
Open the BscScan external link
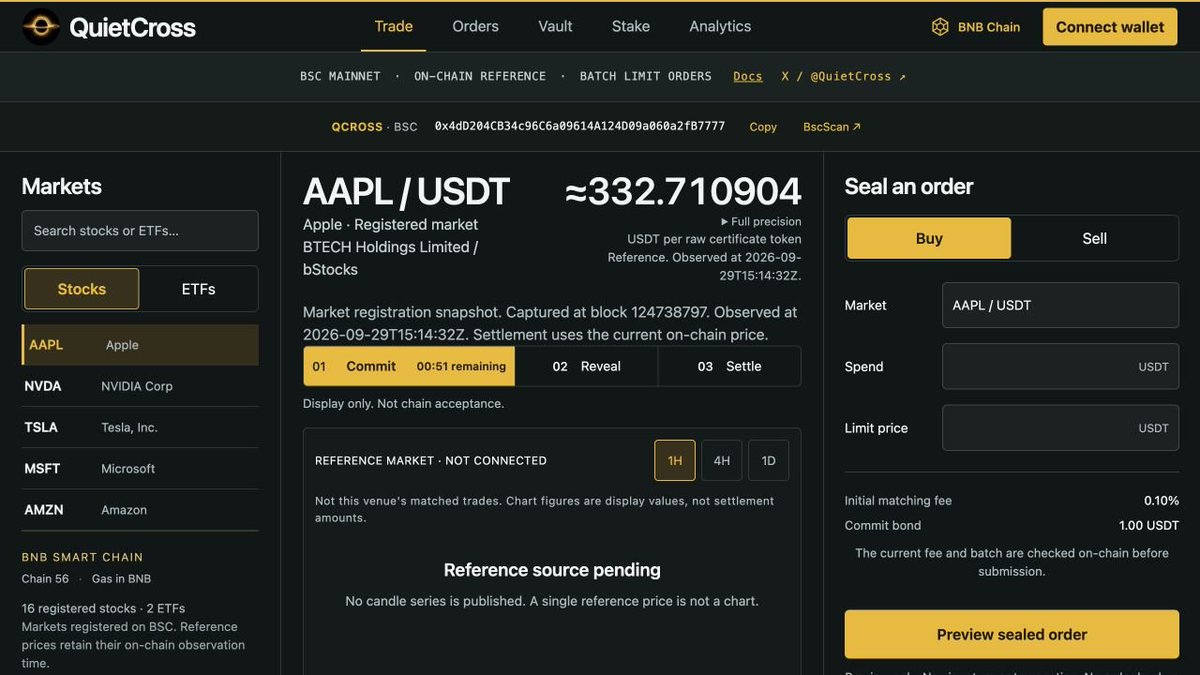click(x=832, y=127)
